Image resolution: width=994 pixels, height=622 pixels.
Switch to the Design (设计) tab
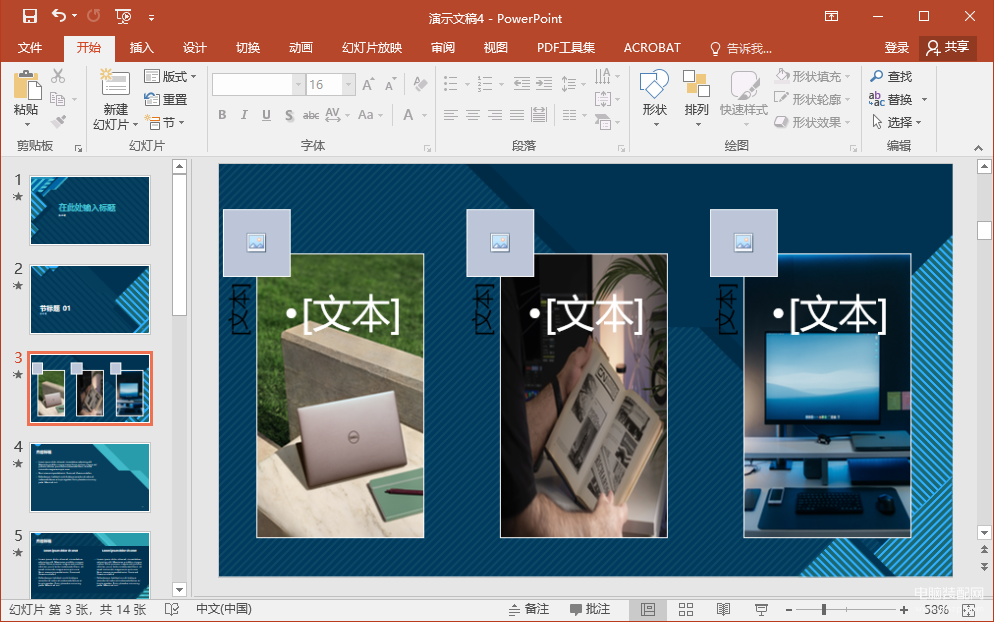coord(195,48)
